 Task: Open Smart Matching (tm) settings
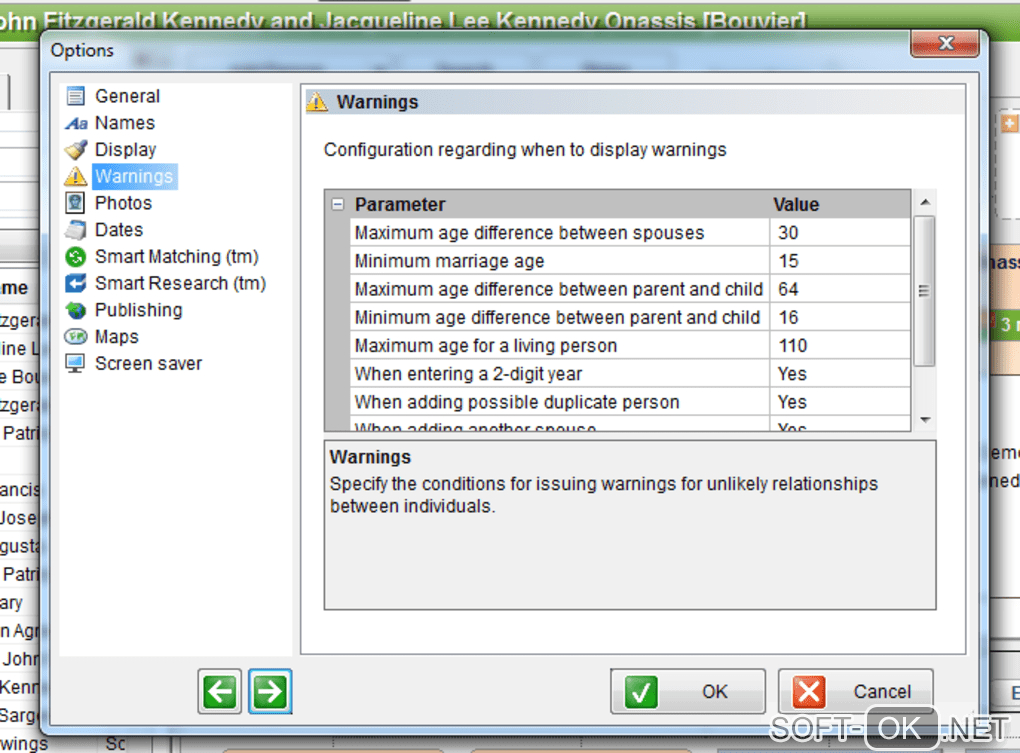[x=177, y=257]
